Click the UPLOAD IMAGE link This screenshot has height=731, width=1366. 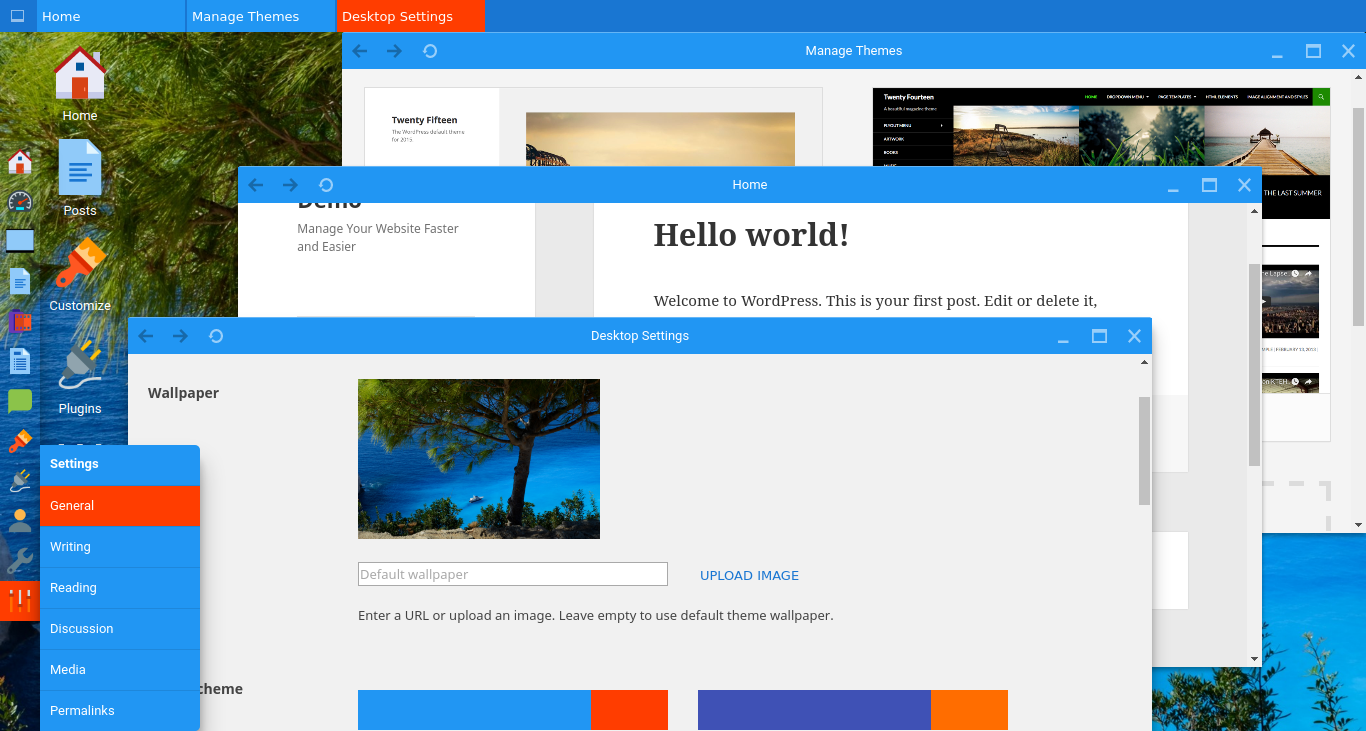pyautogui.click(x=749, y=576)
